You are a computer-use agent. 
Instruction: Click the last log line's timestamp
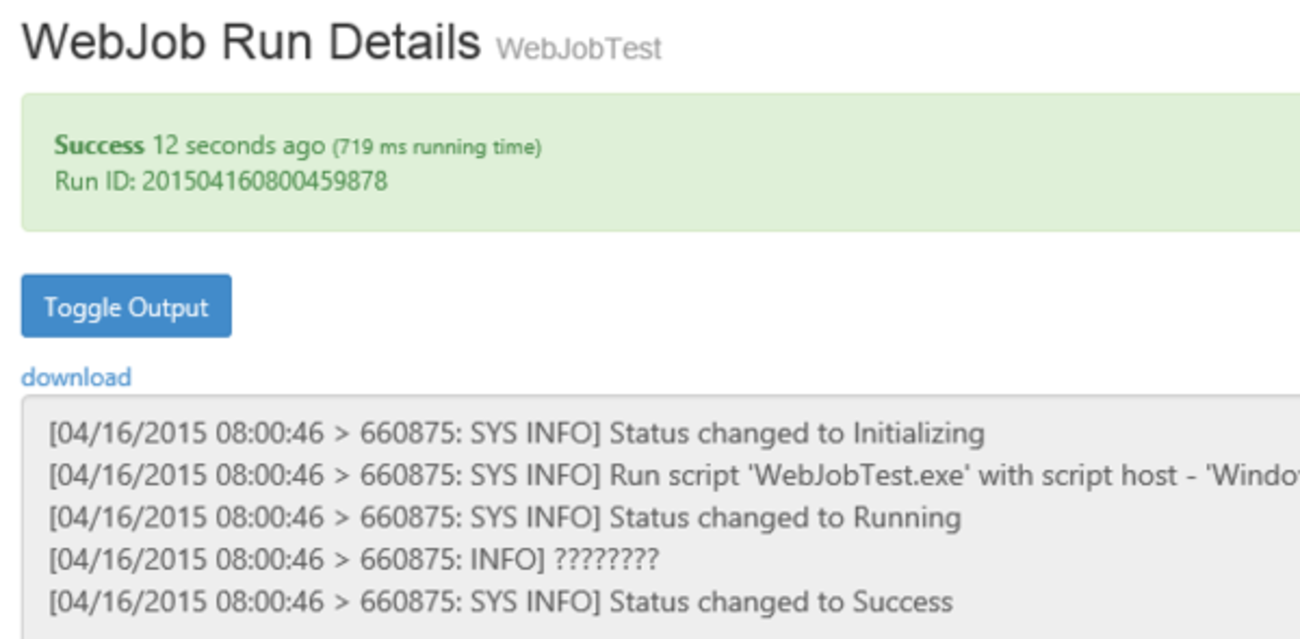coord(187,602)
